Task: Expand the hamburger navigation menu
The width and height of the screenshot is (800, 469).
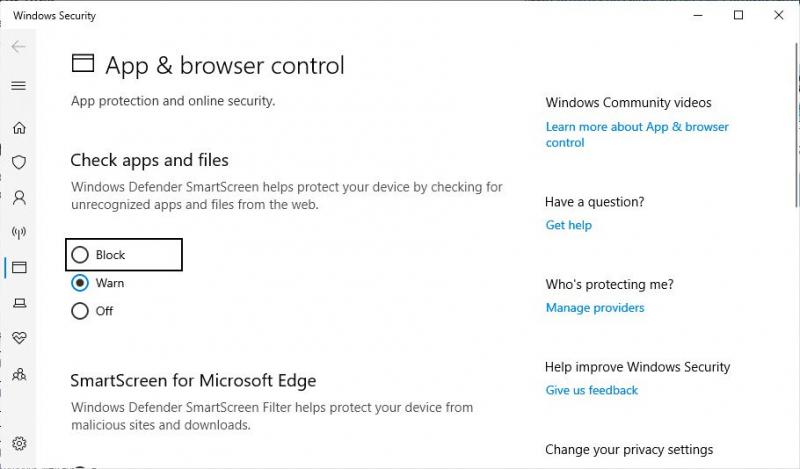Action: (x=18, y=86)
